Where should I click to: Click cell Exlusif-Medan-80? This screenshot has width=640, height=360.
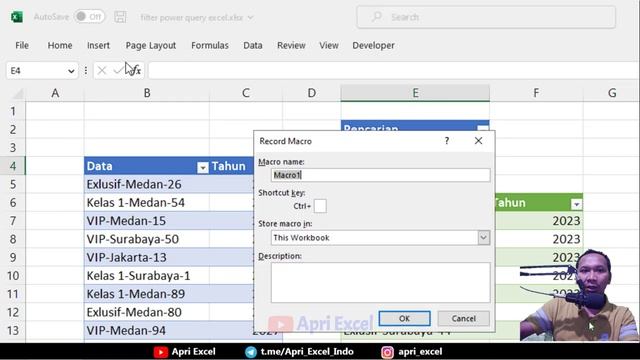click(x=147, y=312)
